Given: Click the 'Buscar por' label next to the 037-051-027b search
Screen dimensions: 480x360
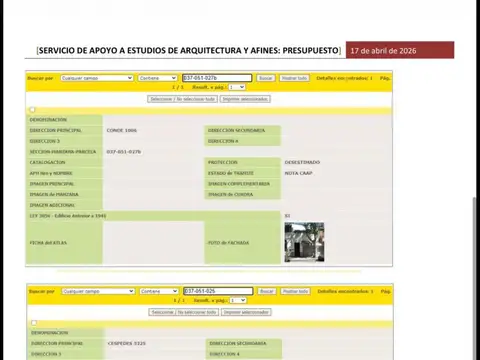Looking at the screenshot, I should 40,78.
